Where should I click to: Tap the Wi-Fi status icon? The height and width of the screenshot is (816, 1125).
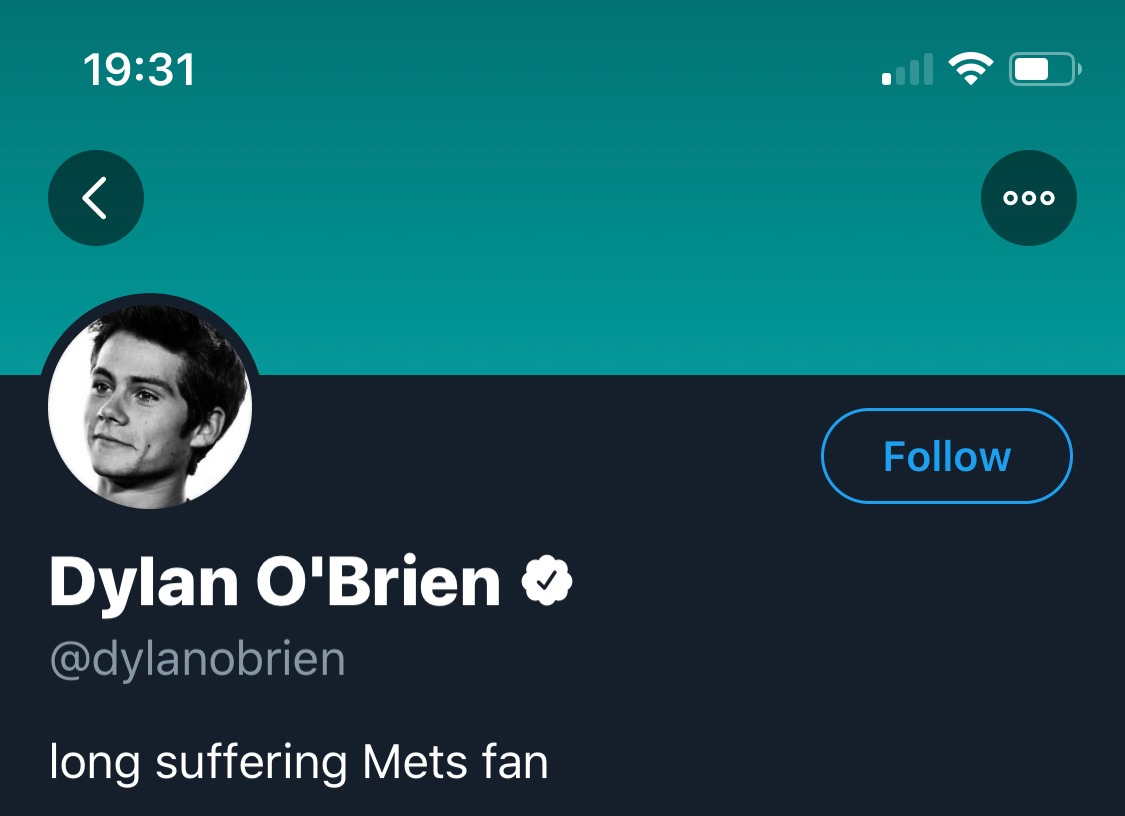click(x=969, y=70)
